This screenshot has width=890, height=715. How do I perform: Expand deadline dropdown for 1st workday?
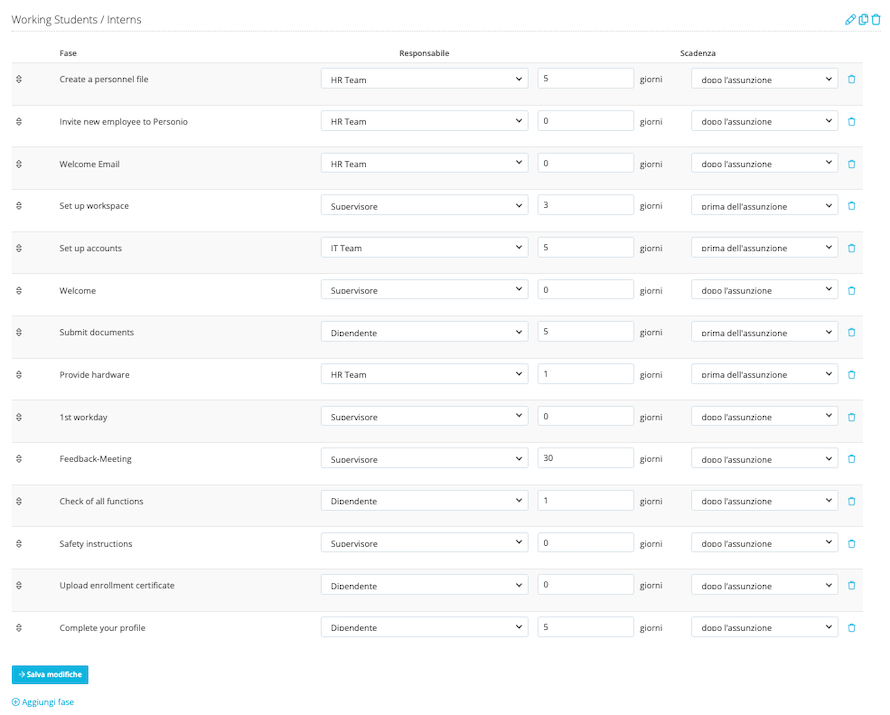[764, 417]
